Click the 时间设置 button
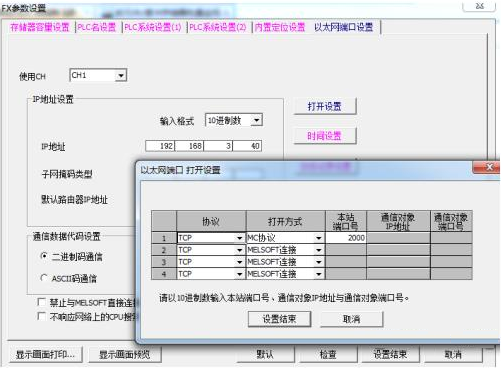 [x=325, y=136]
